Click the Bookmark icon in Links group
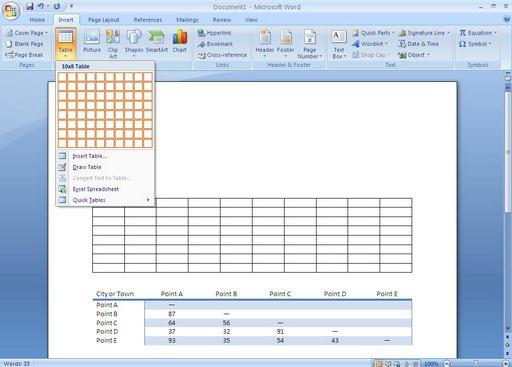Image resolution: width=512 pixels, height=367 pixels. 201,44
